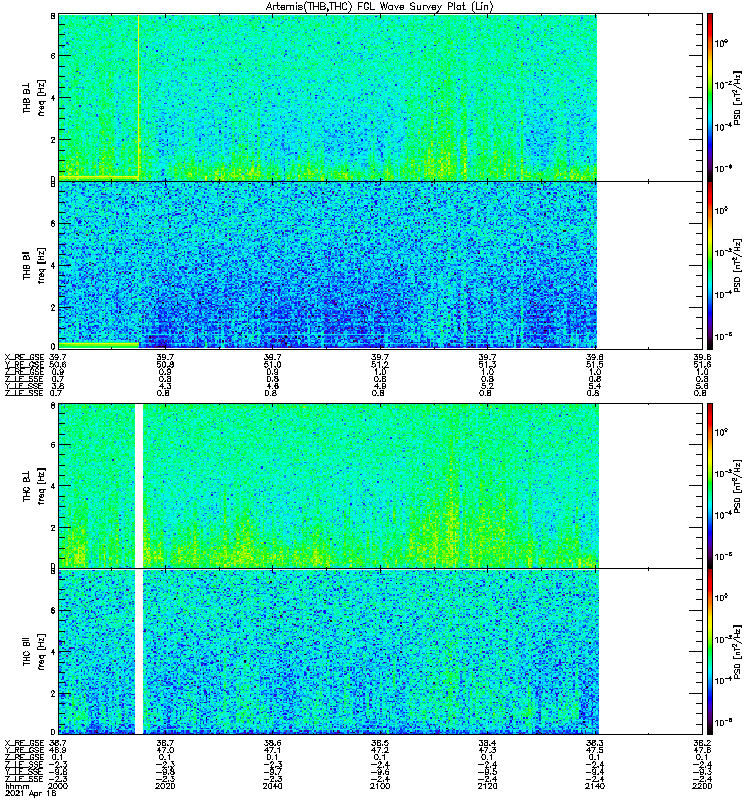Click the PSD [nT²/Hz] label of THB B⊥ color bar
Image resolution: width=750 pixels, height=800 pixels.
click(x=738, y=97)
